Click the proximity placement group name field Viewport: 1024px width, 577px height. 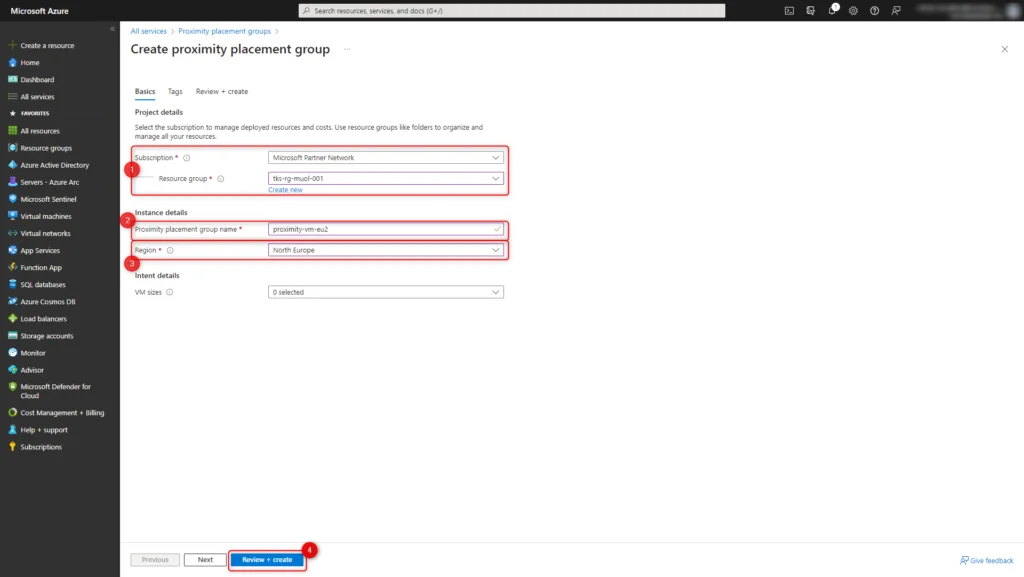coord(385,229)
